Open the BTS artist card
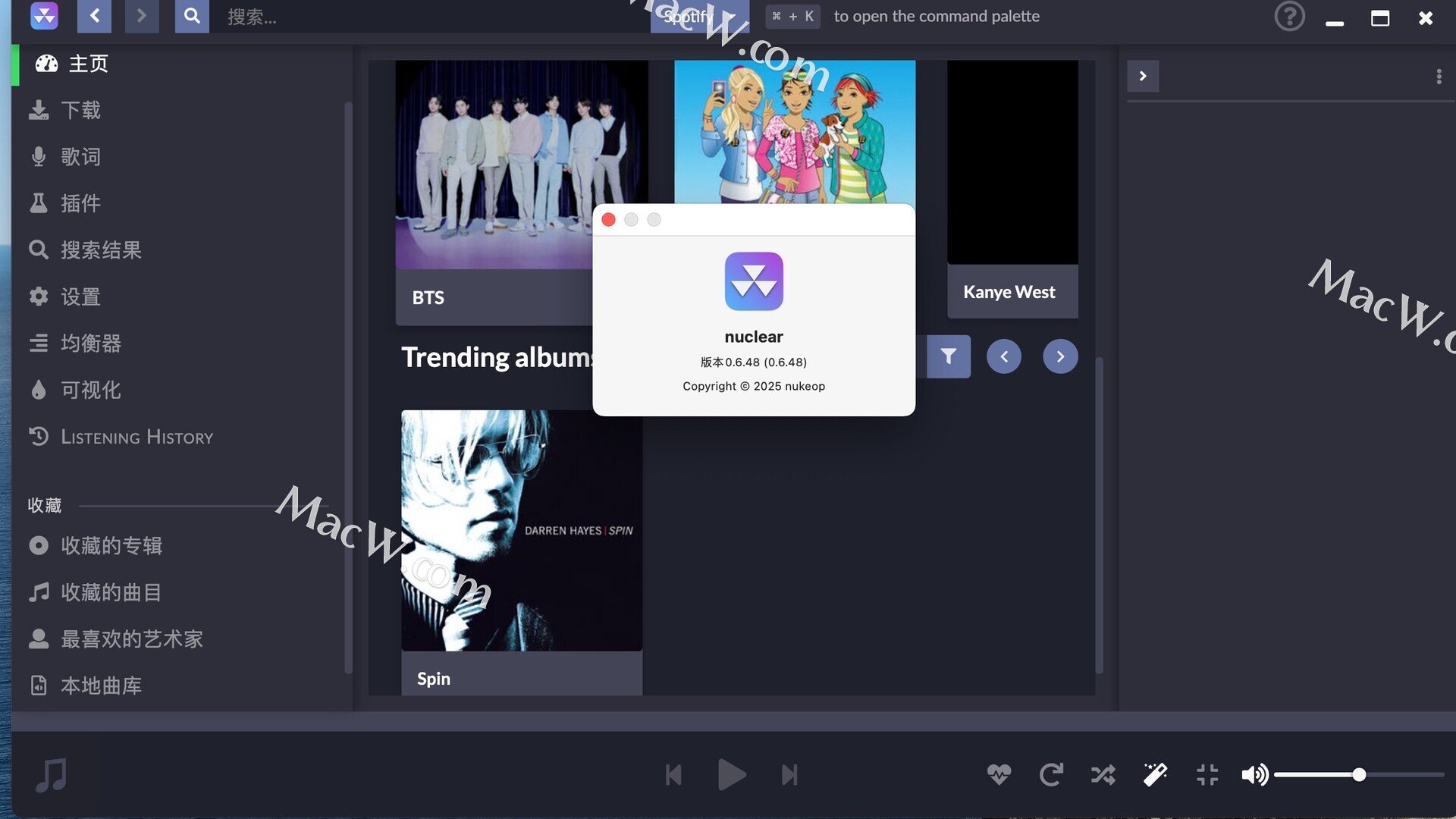This screenshot has height=819, width=1456. click(494, 193)
